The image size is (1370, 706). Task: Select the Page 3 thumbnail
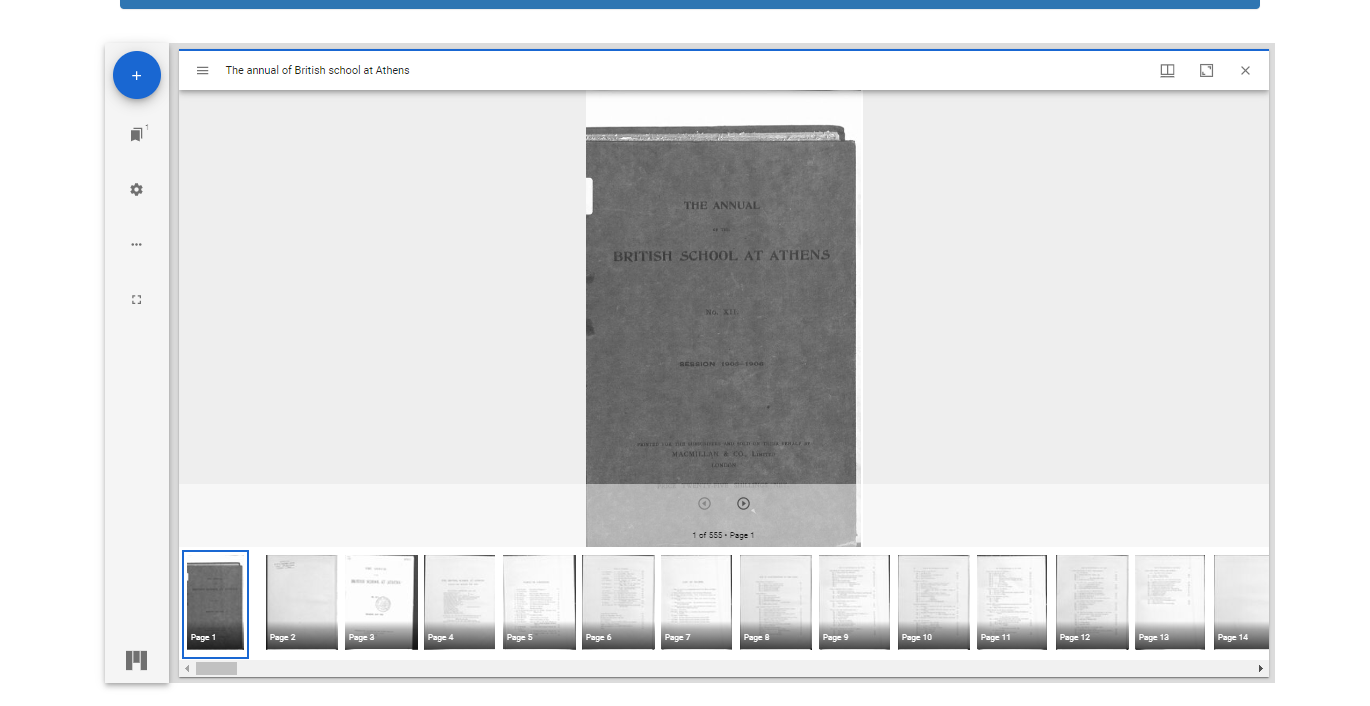coord(381,603)
